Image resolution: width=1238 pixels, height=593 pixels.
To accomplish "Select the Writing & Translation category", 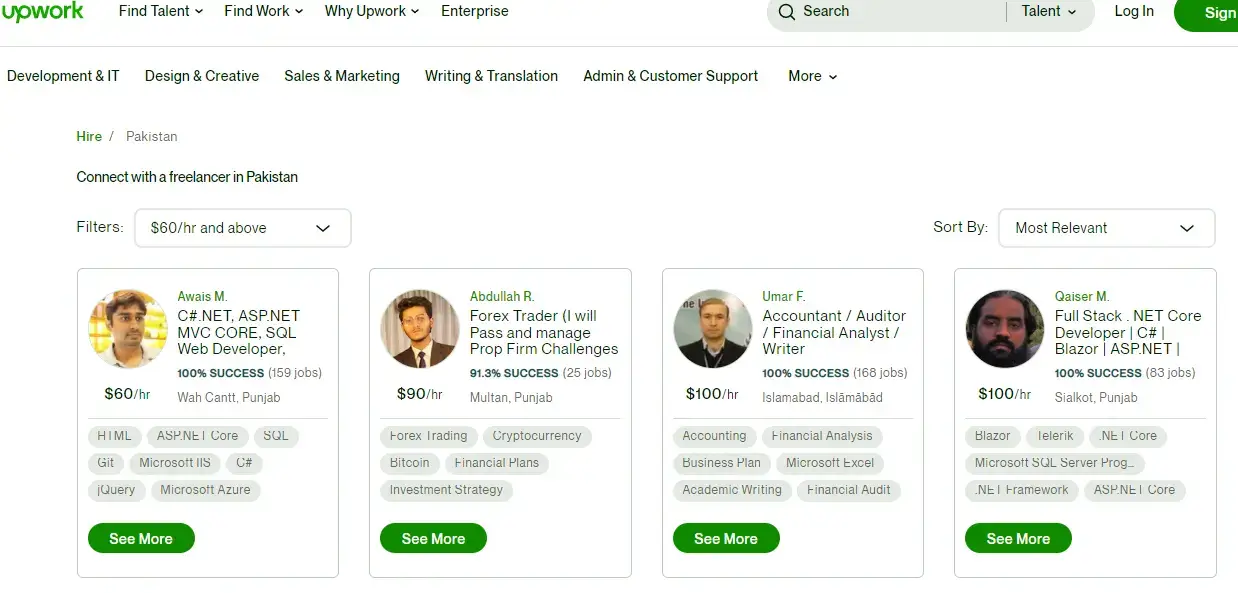I will click(491, 76).
